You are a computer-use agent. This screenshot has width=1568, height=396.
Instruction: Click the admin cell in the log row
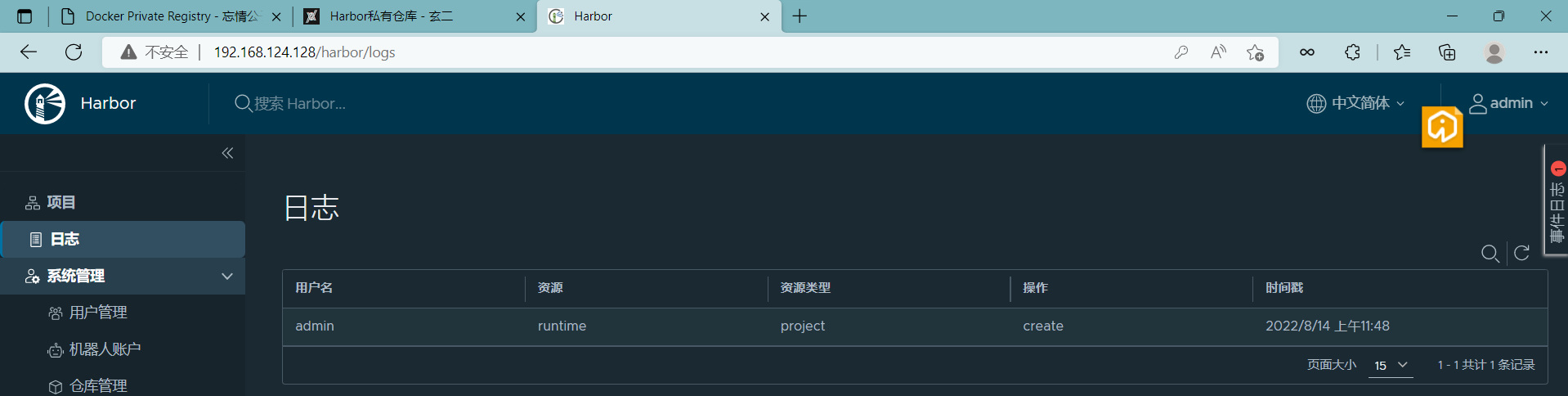coord(315,326)
